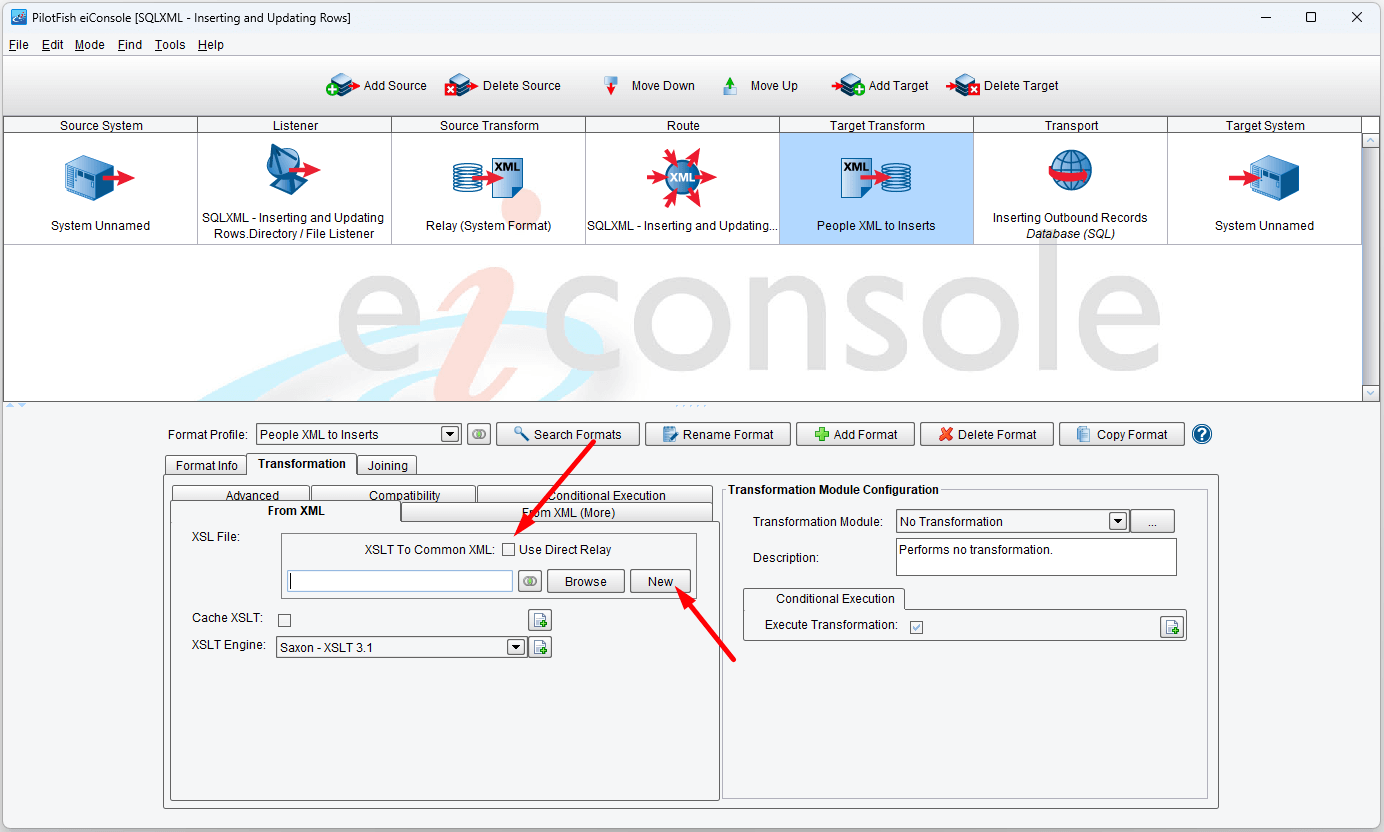Switch to the From XML (More) tab
This screenshot has height=832, width=1384.
tap(559, 512)
